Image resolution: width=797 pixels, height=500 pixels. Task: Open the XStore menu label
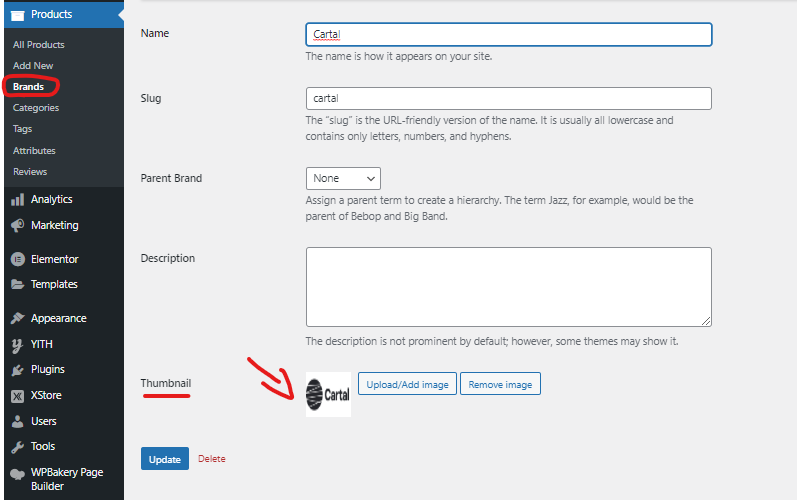(x=46, y=395)
